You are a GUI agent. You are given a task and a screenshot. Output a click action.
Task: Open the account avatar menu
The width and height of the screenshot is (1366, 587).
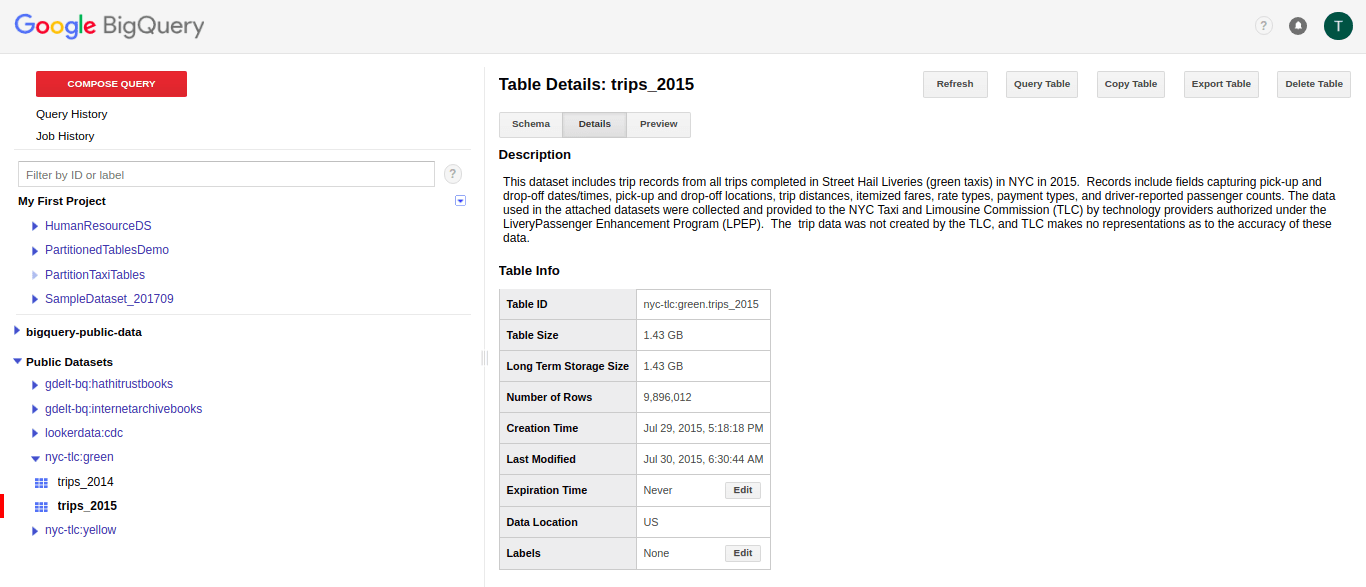coord(1338,25)
